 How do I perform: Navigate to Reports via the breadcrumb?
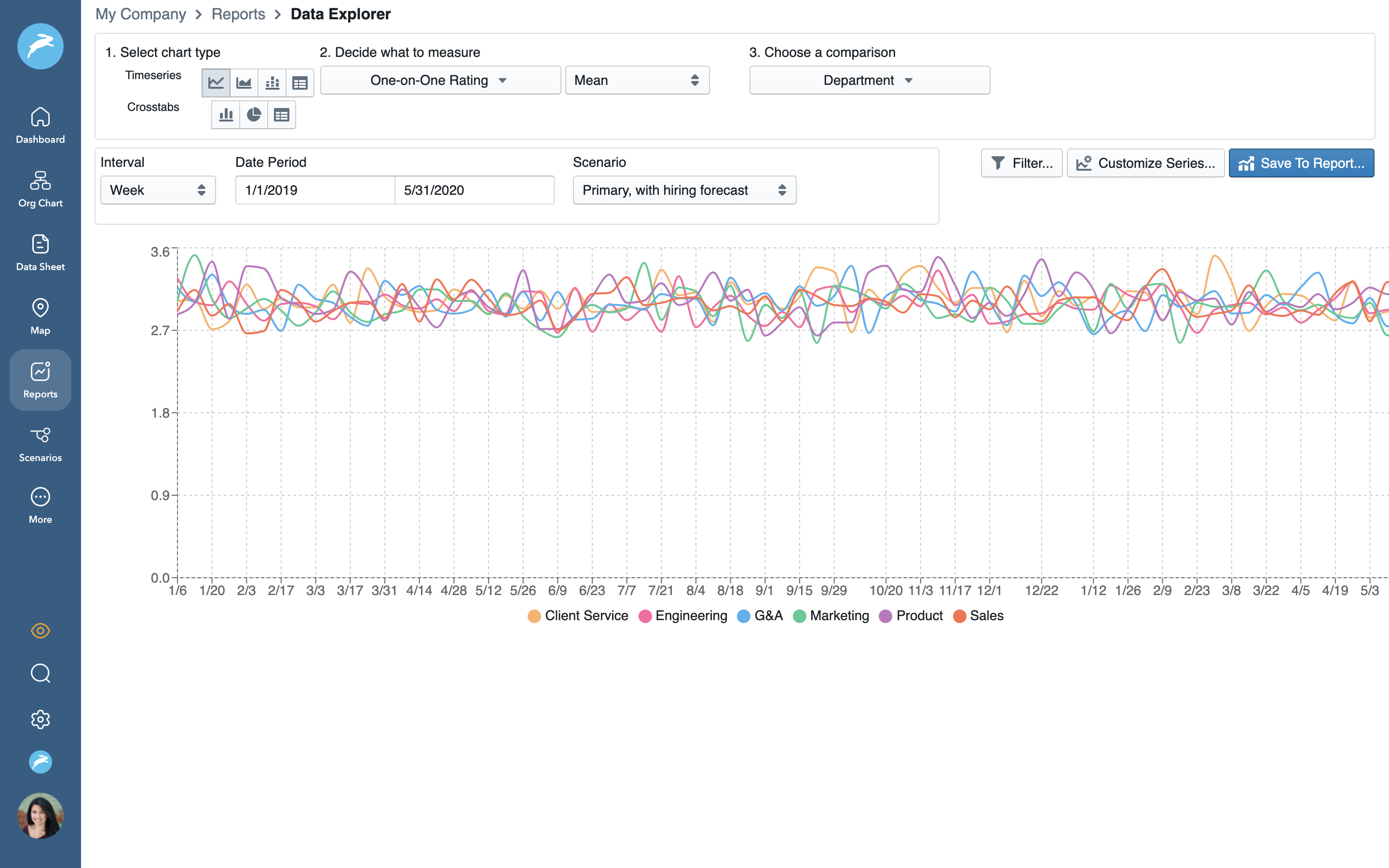point(238,14)
